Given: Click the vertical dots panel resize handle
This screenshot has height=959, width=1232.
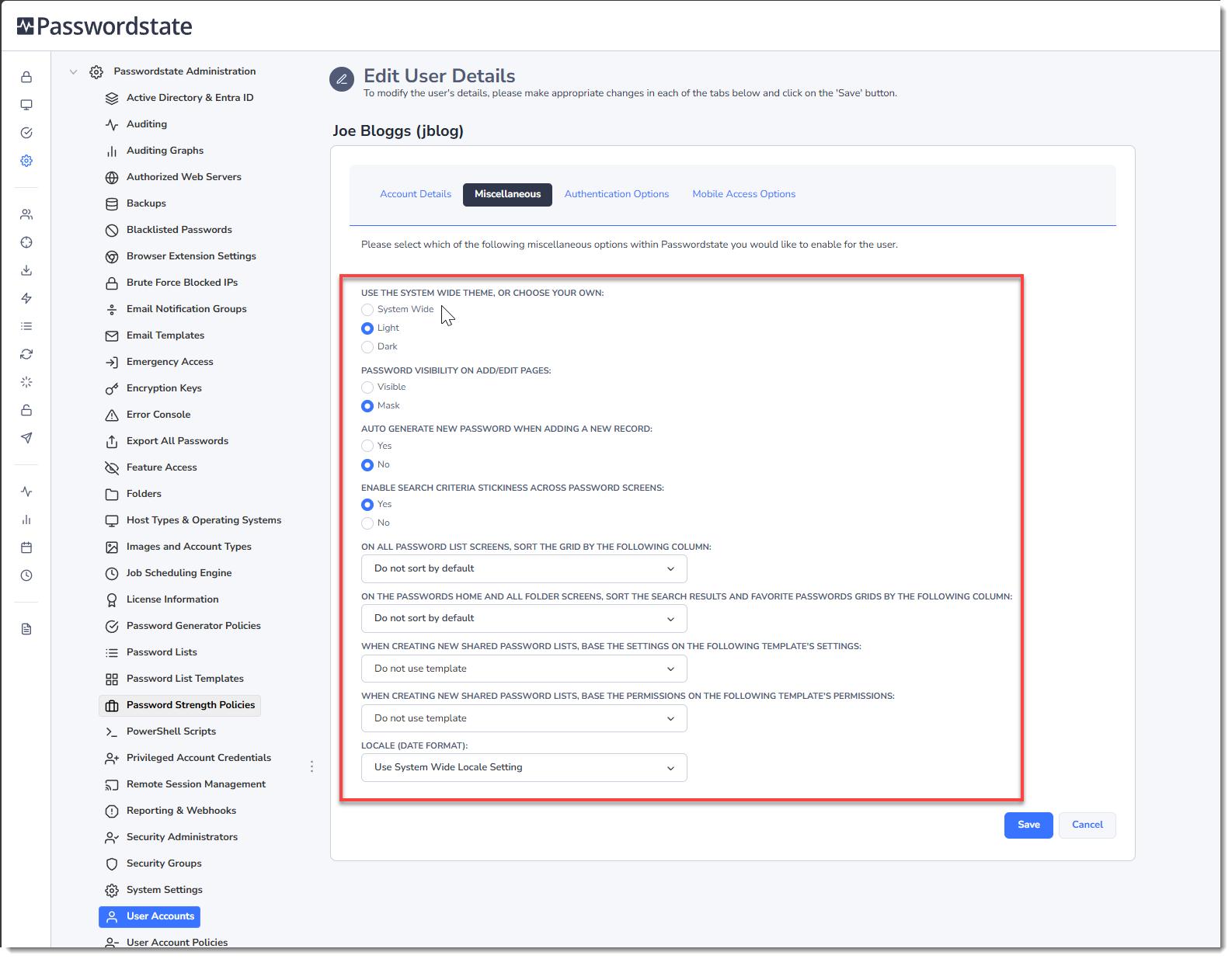Looking at the screenshot, I should tap(312, 766).
